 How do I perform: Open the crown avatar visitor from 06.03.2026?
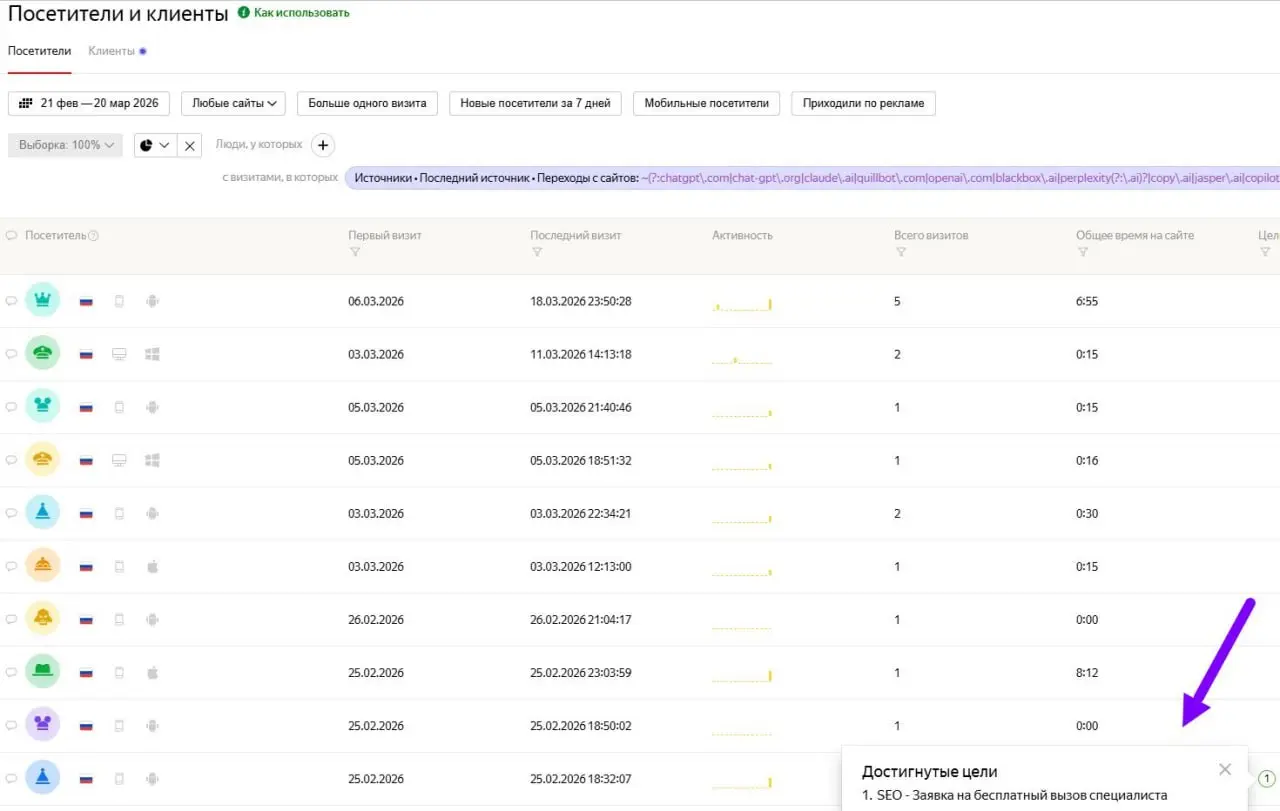pos(43,300)
